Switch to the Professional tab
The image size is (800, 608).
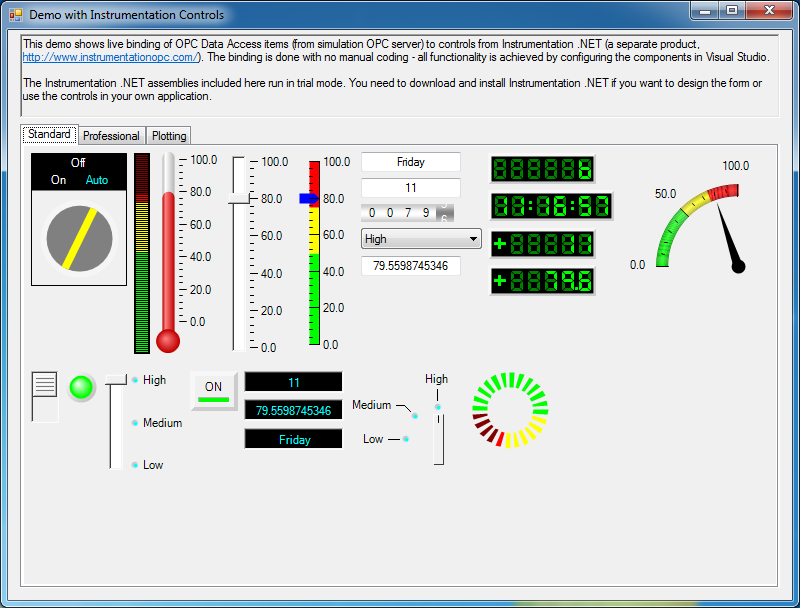point(111,136)
